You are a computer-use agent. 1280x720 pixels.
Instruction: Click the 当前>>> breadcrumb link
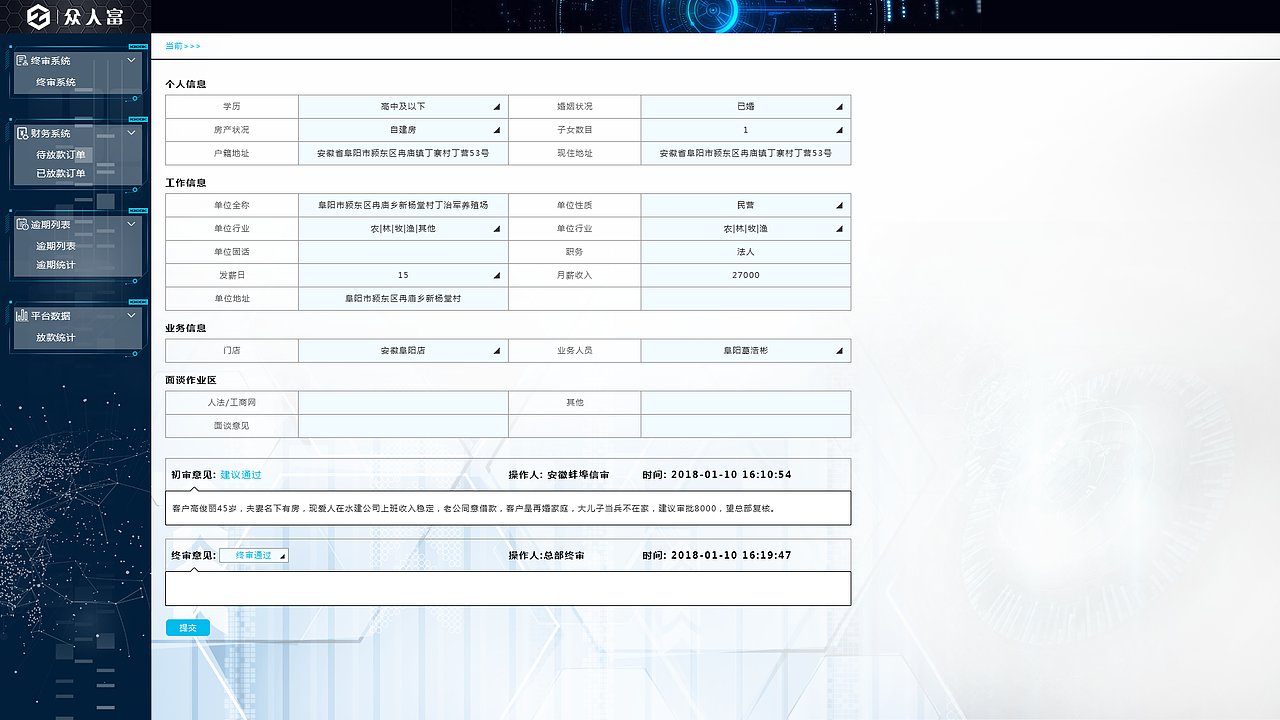pyautogui.click(x=183, y=46)
